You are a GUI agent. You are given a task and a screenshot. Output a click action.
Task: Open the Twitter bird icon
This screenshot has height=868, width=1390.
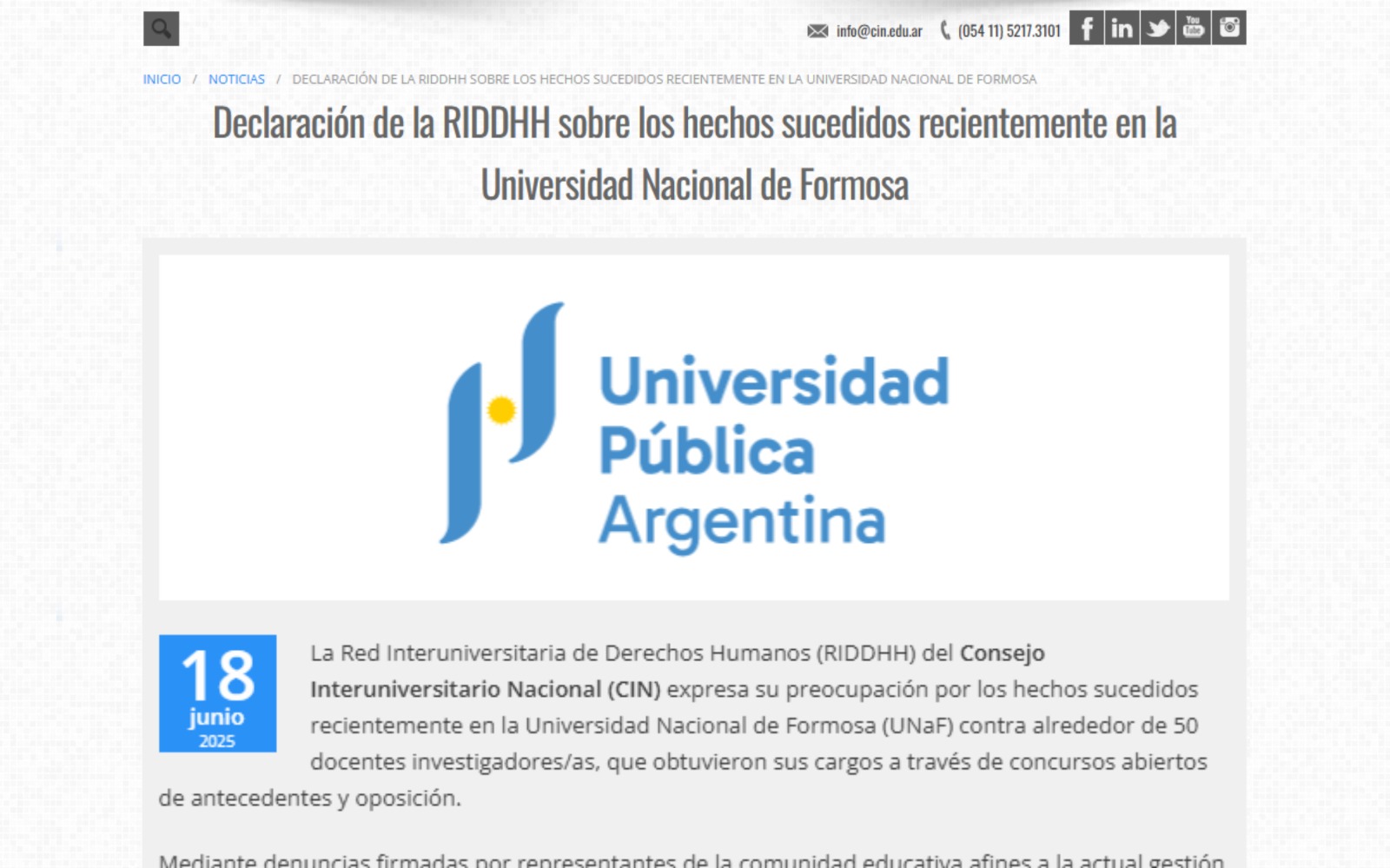click(x=1157, y=28)
